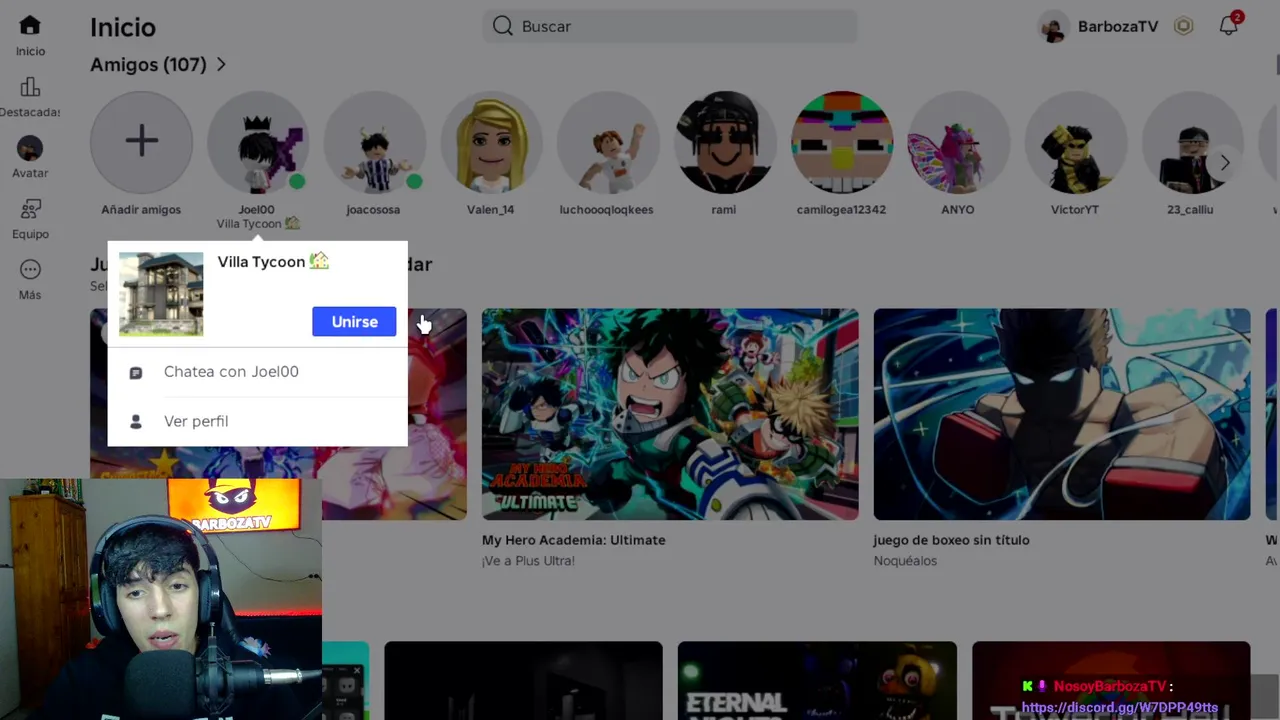
Task: Open the dark game thumbnail left of Eternal Nights
Action: (x=523, y=681)
